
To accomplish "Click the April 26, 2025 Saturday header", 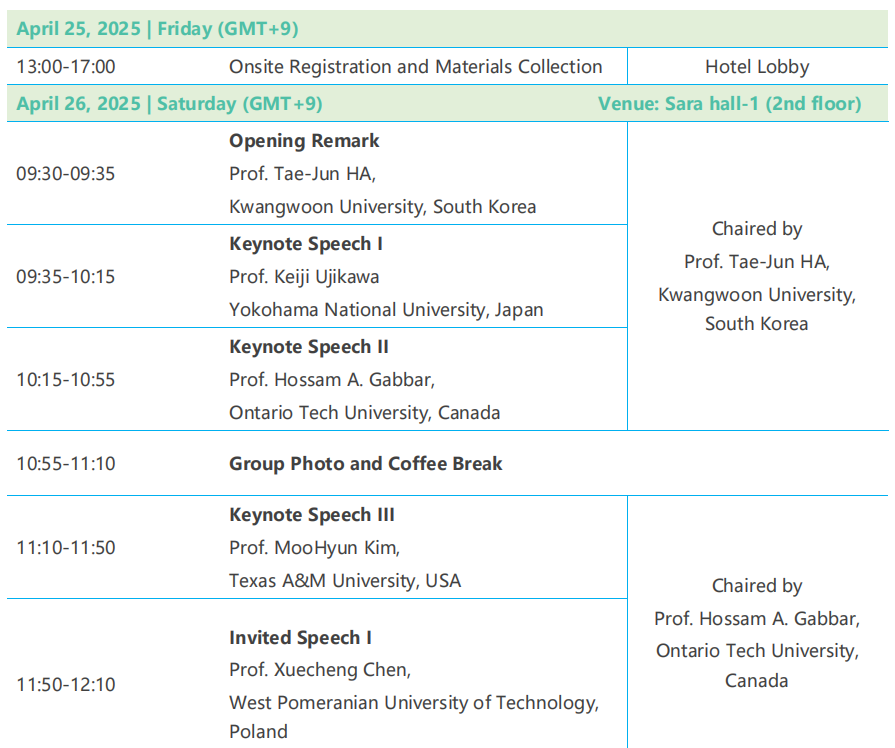I will (170, 104).
